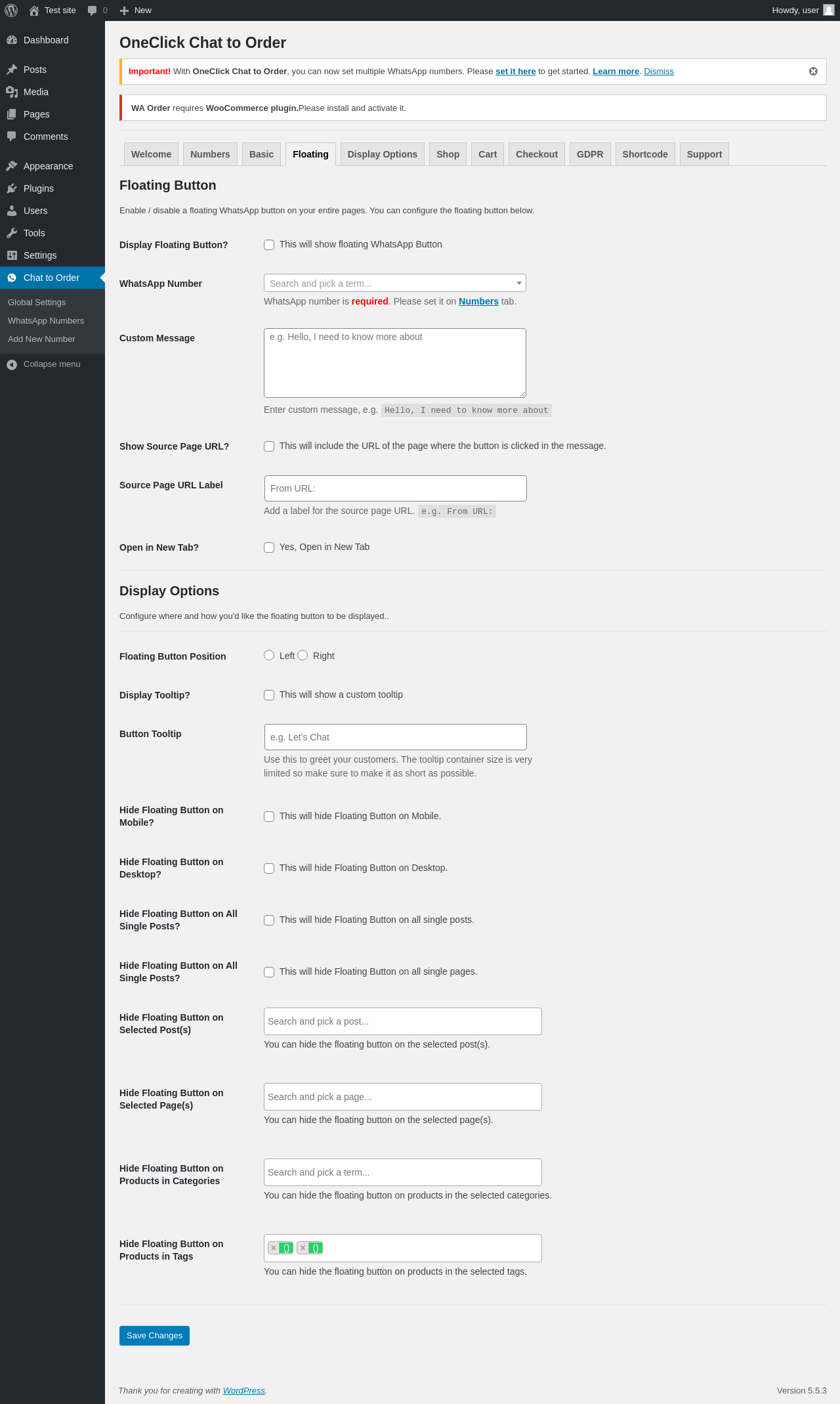Switch to the Welcome tab
This screenshot has height=1404, width=840.
pyautogui.click(x=151, y=154)
